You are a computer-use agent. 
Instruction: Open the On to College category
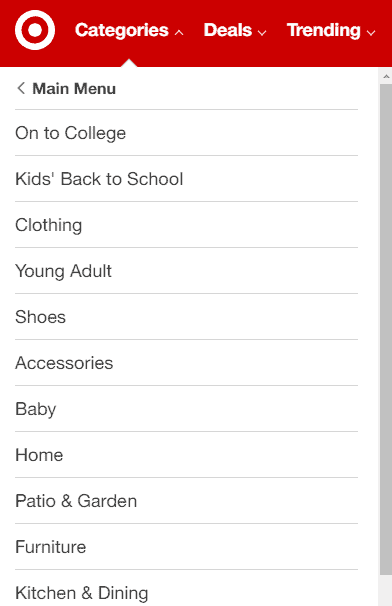tap(186, 133)
